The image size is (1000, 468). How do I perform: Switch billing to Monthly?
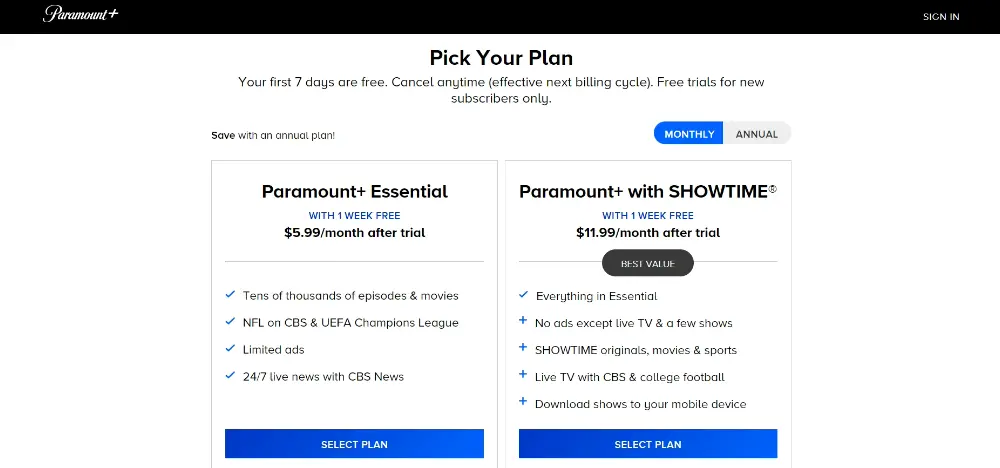(x=689, y=134)
